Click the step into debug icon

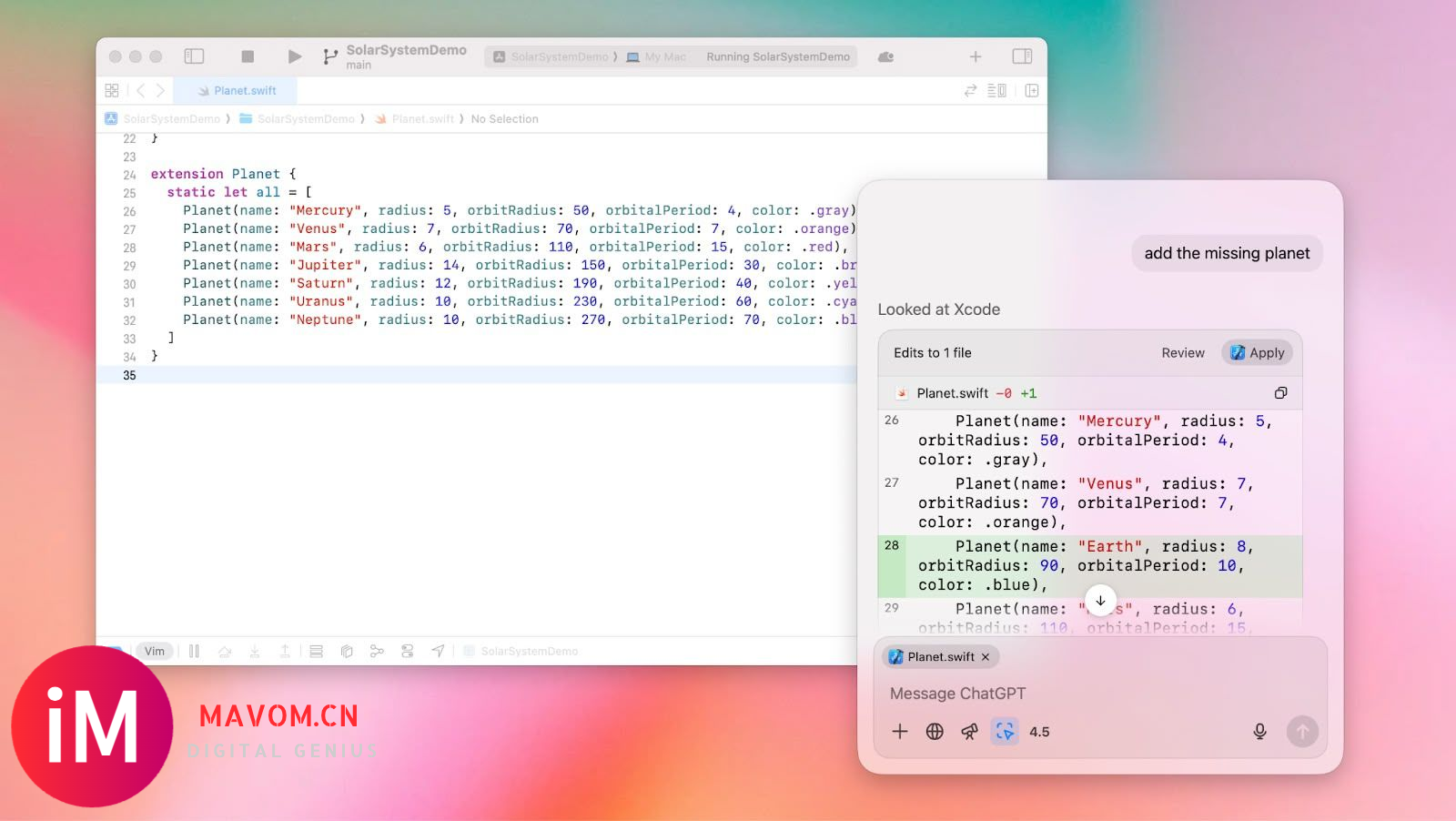(x=255, y=651)
